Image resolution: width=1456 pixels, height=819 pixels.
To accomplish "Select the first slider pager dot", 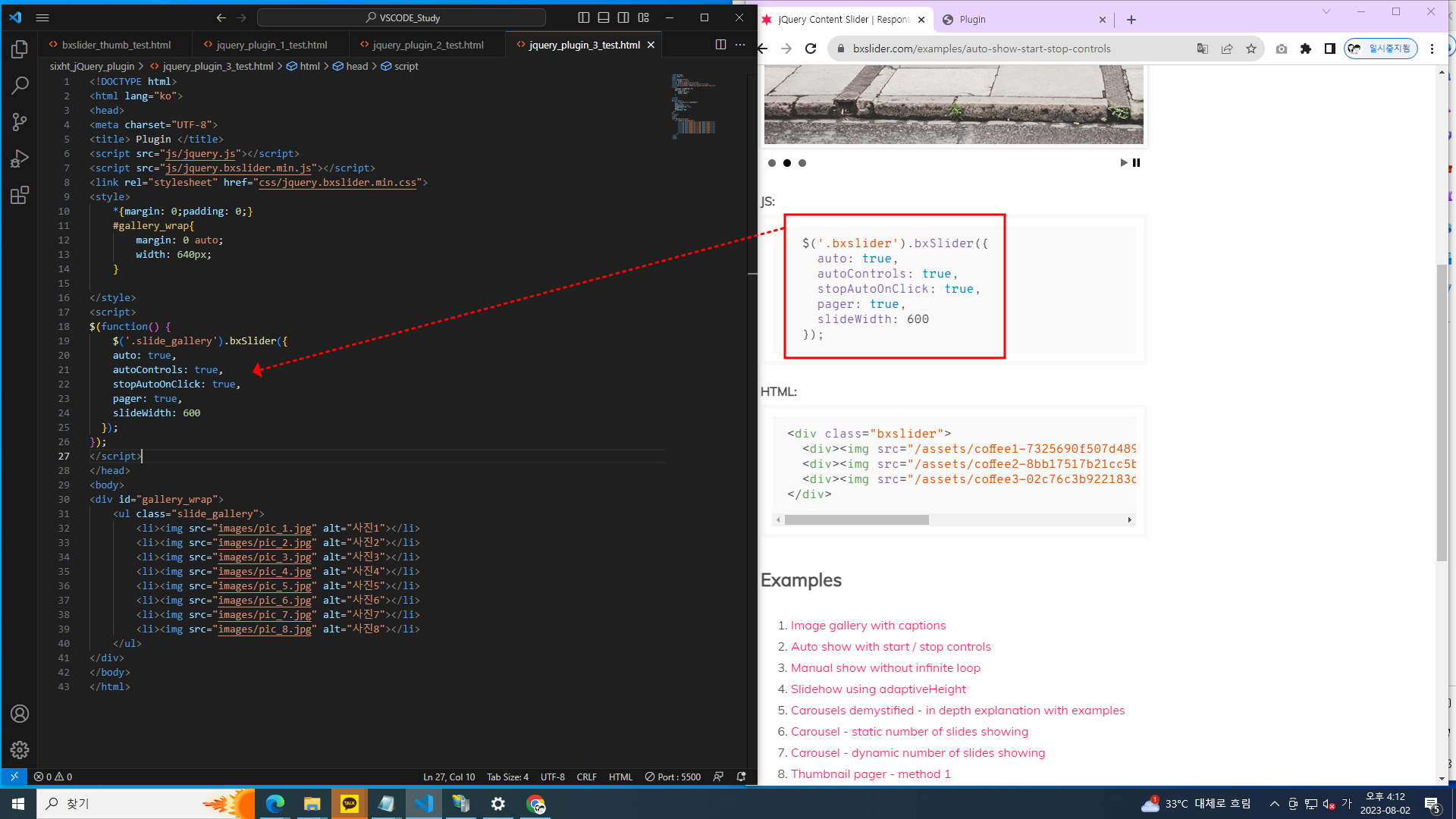I will 772,163.
